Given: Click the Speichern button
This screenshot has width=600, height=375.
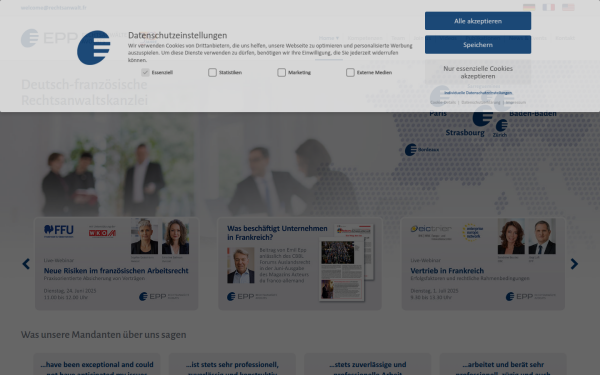Looking at the screenshot, I should pyautogui.click(x=478, y=45).
